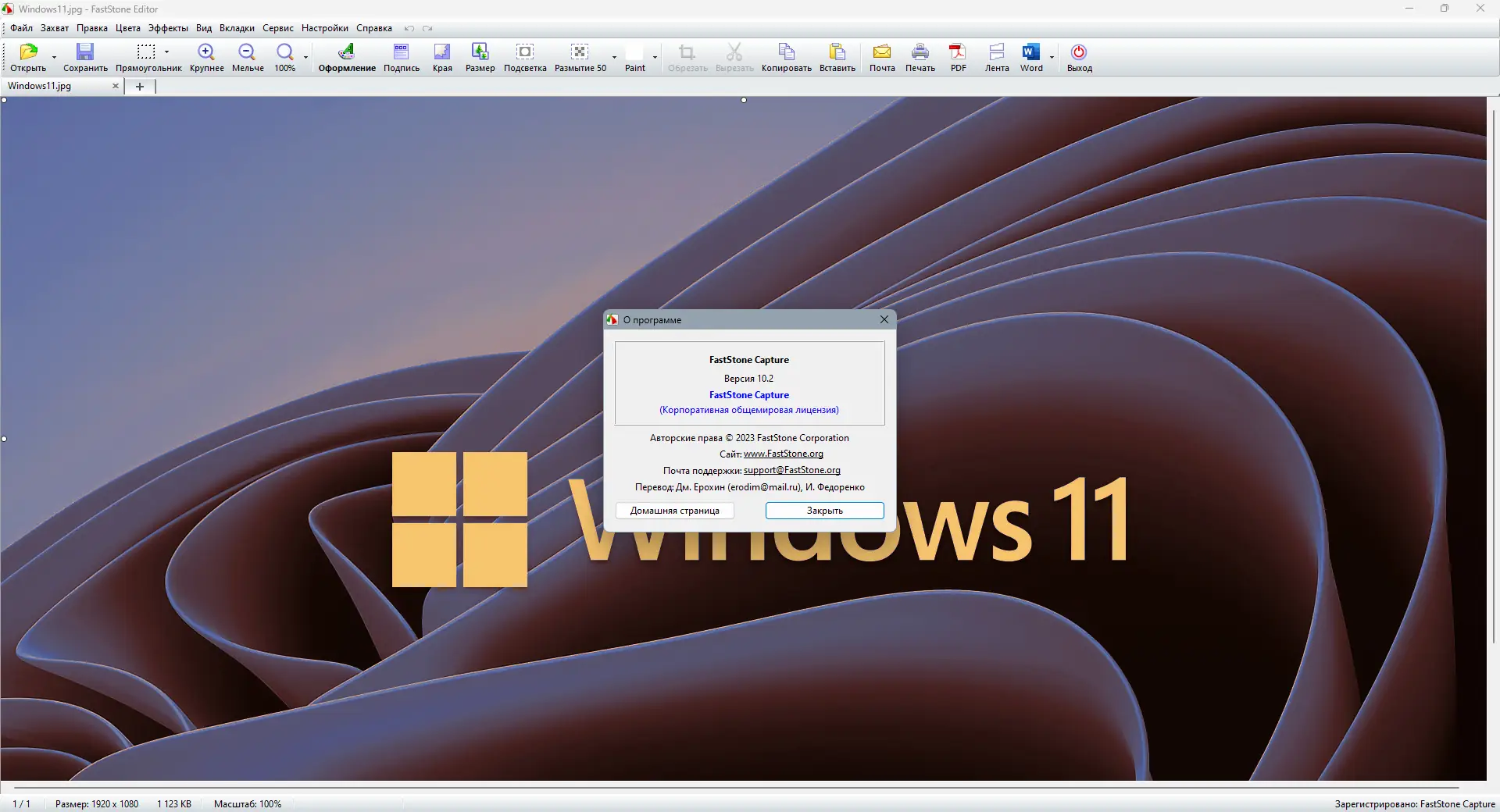Click the undo arrow in menu bar

click(409, 28)
